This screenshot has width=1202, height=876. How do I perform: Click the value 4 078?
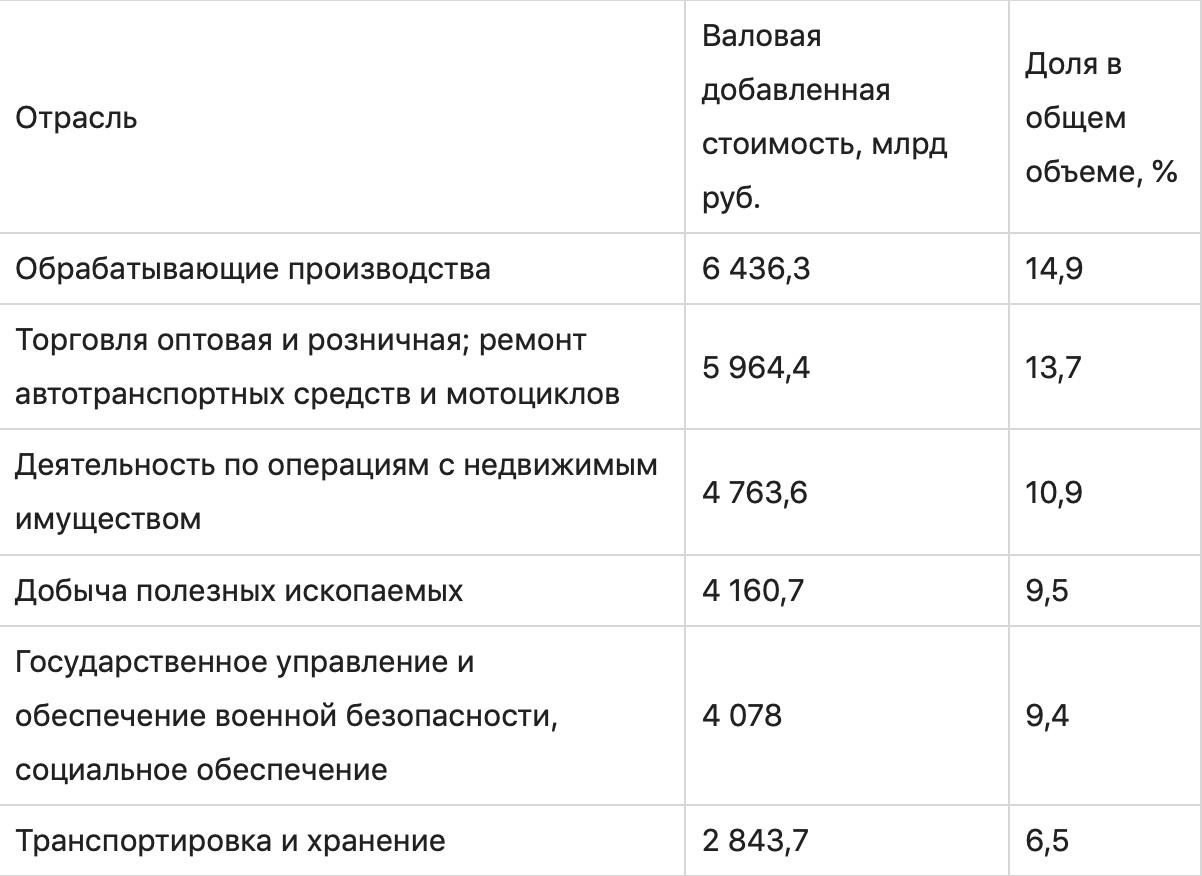click(741, 716)
